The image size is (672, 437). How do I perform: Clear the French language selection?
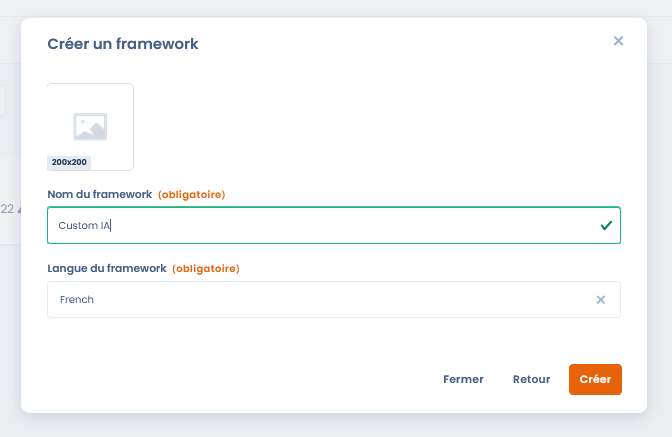click(x=601, y=300)
